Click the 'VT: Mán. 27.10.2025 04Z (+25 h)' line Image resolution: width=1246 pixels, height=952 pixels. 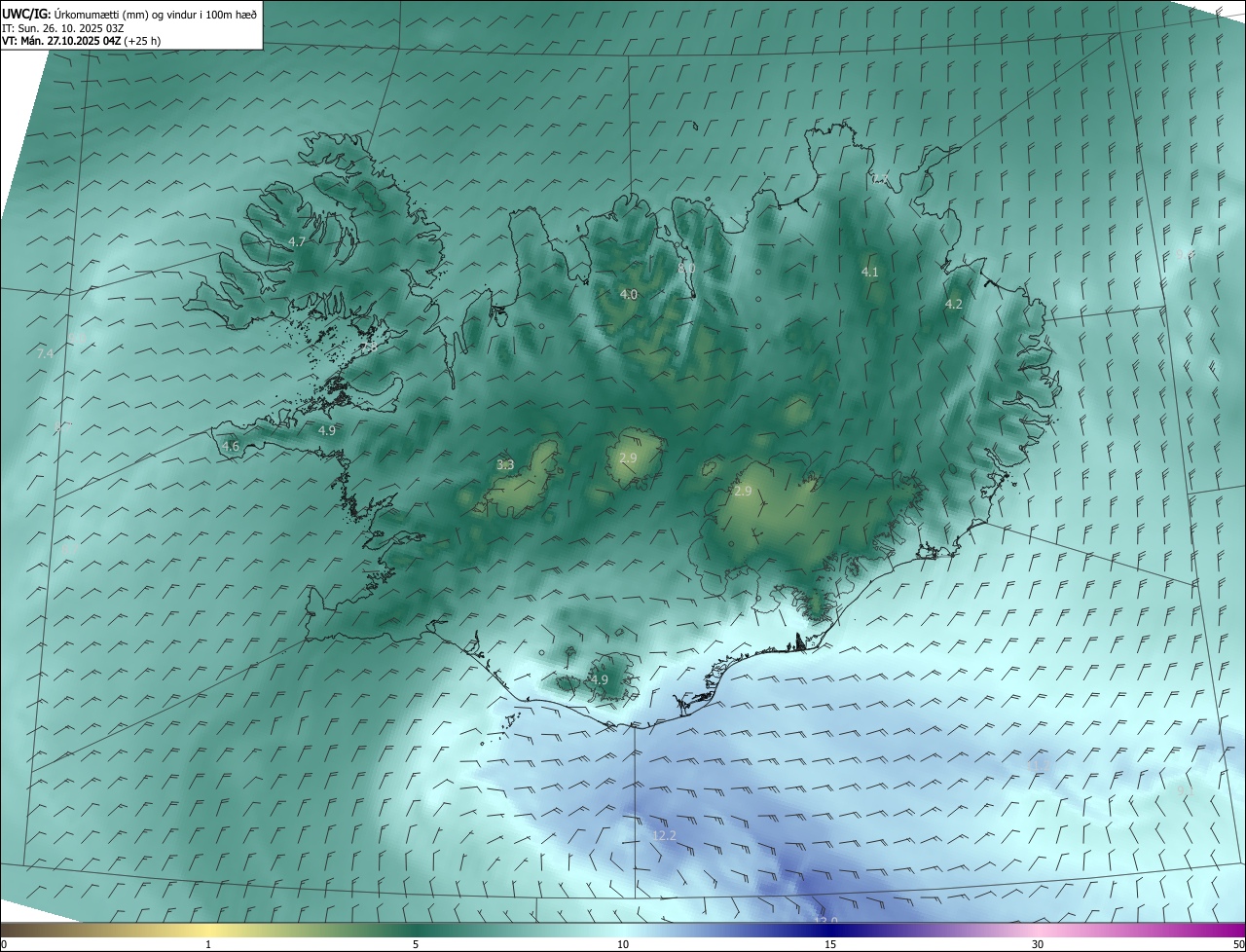coord(81,41)
